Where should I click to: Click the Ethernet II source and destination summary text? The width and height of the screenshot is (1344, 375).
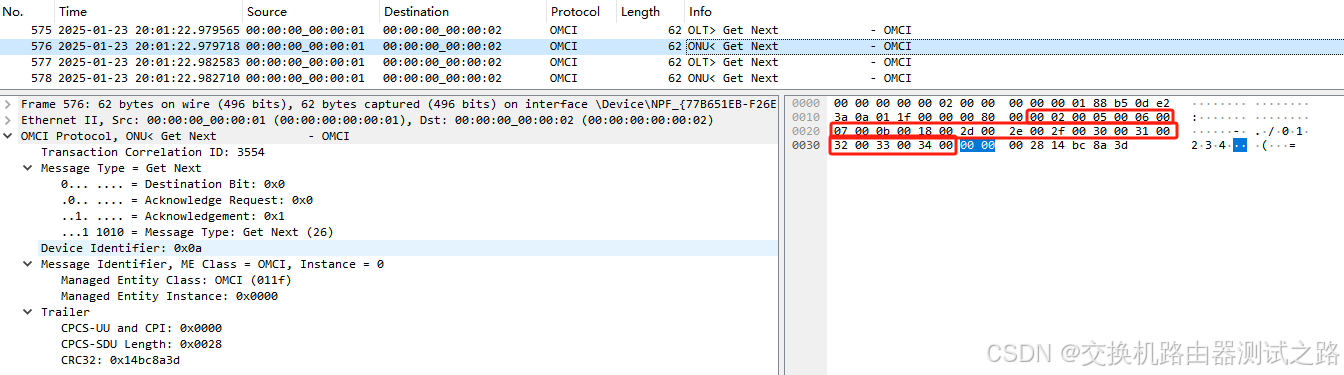(368, 120)
